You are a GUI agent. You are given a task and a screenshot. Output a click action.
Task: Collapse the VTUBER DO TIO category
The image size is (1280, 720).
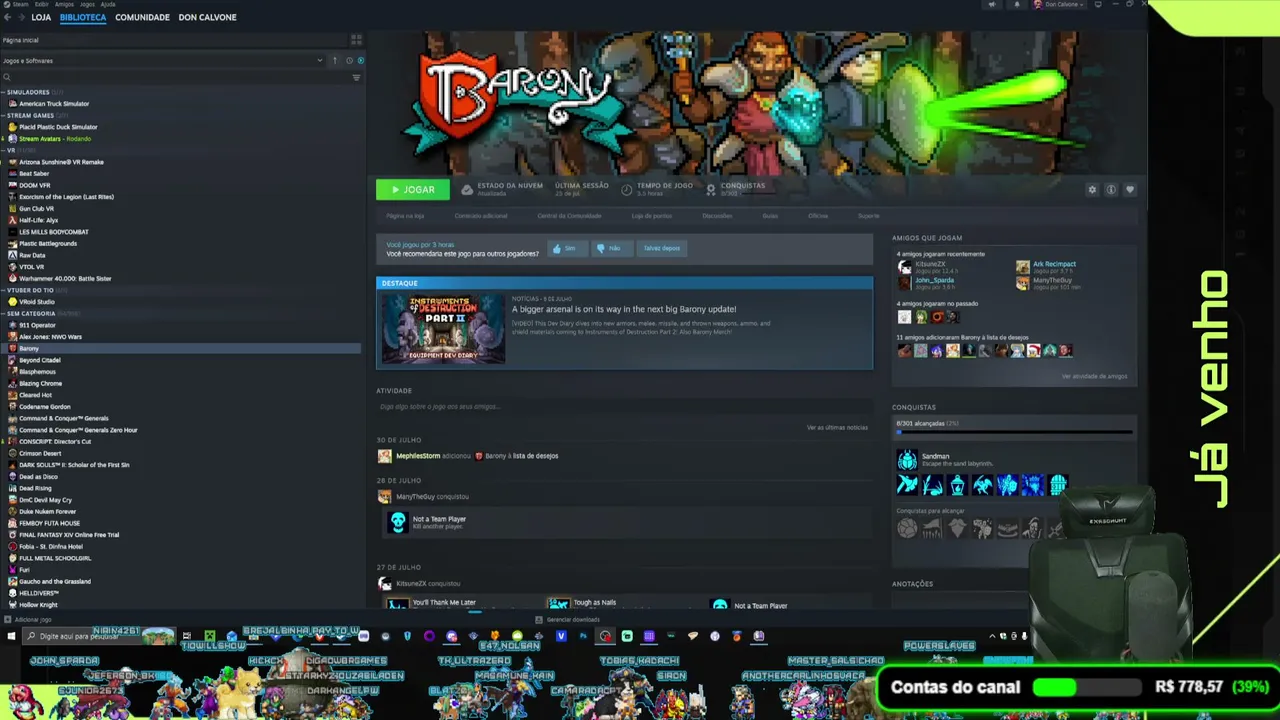3,290
